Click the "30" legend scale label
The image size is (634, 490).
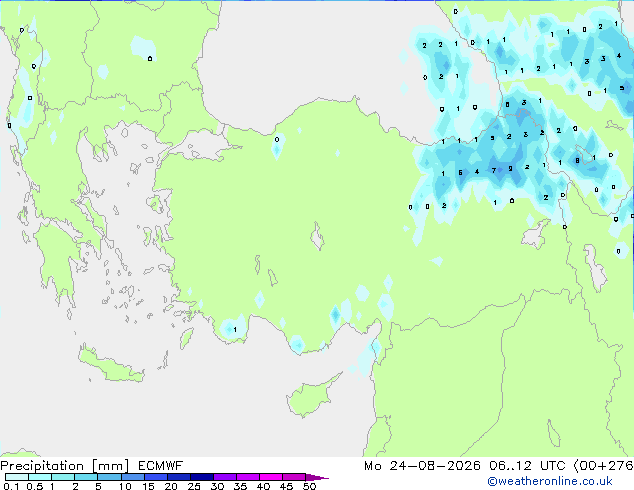tap(217, 486)
